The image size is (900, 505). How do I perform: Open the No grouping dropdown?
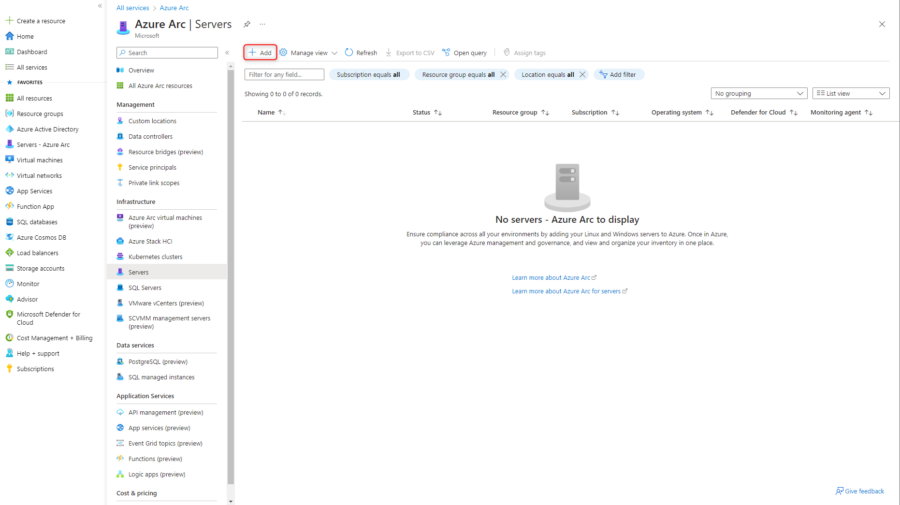759,94
